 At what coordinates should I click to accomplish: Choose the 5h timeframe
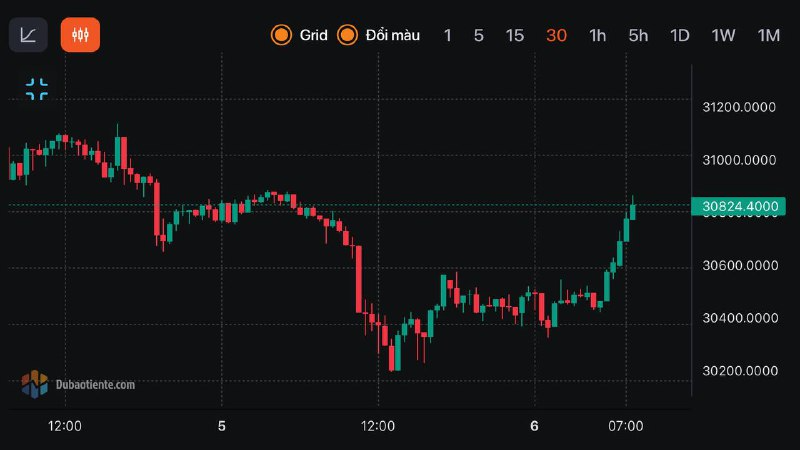[638, 35]
